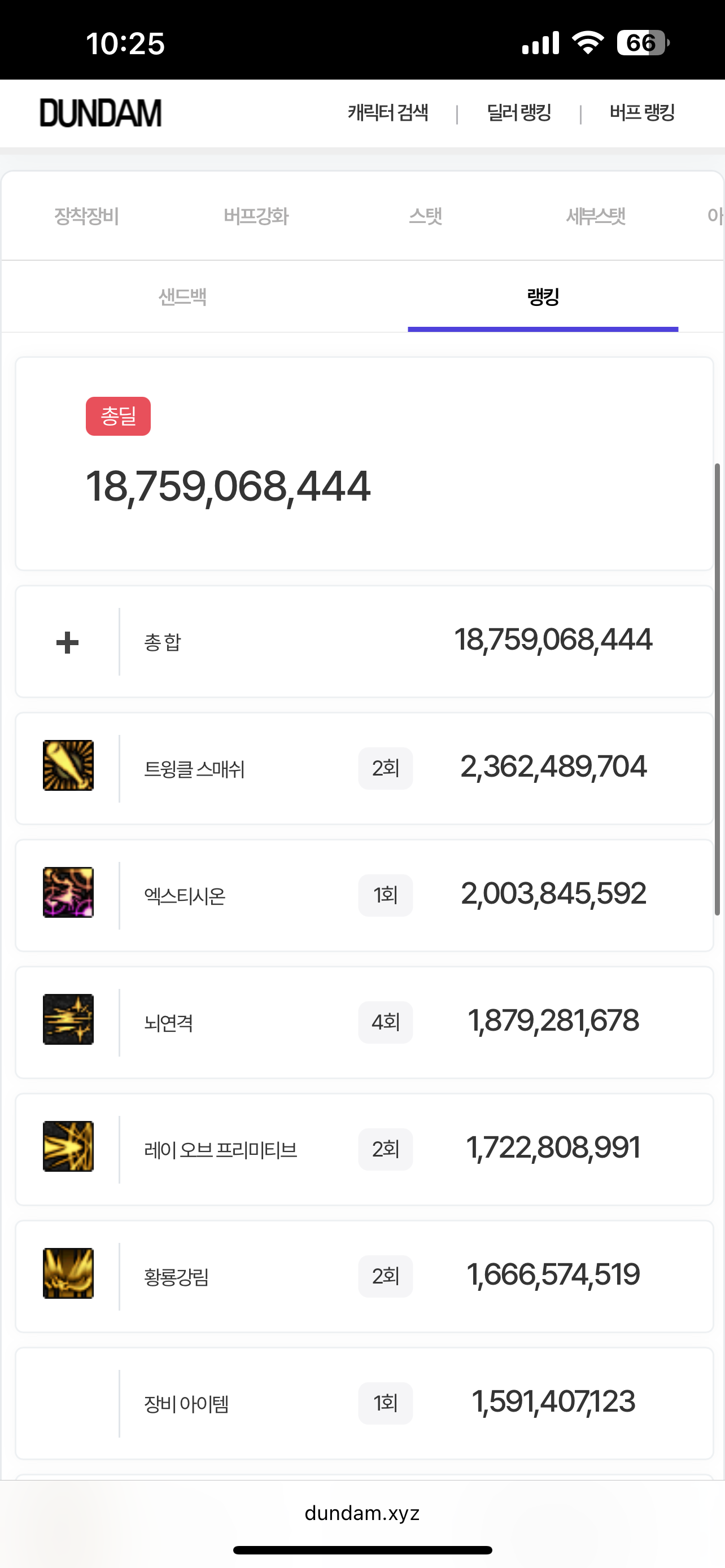Open the 버프강화 tab

click(x=256, y=216)
